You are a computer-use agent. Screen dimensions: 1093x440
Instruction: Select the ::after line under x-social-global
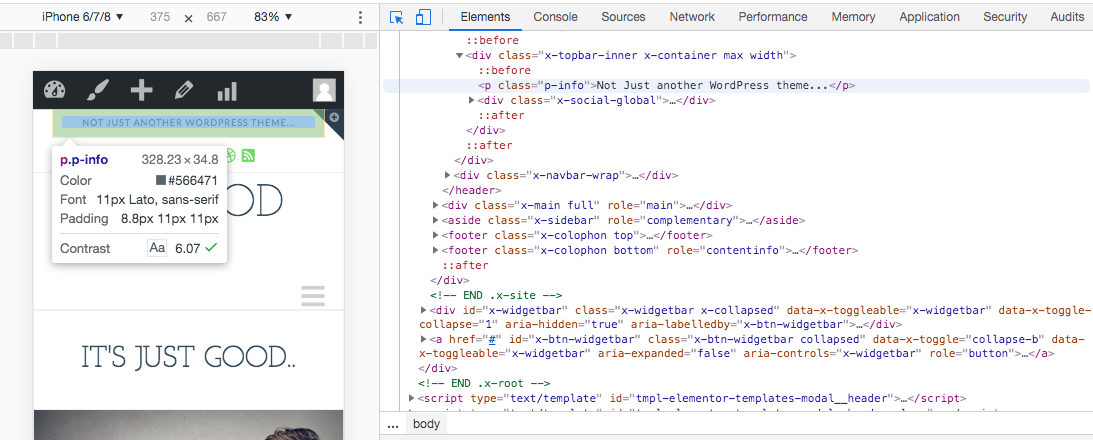[500, 116]
